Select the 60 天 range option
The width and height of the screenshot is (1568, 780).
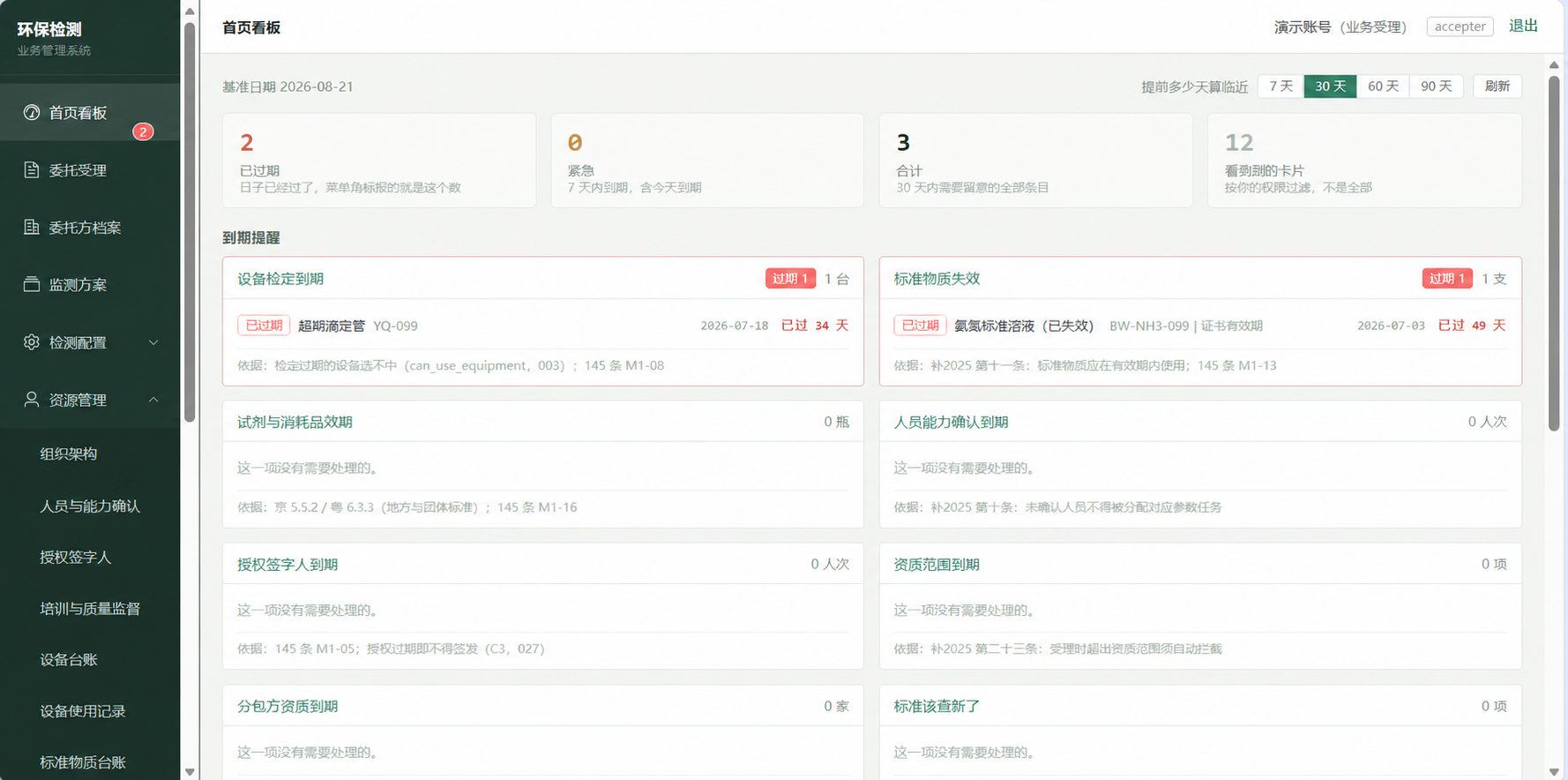point(1383,86)
